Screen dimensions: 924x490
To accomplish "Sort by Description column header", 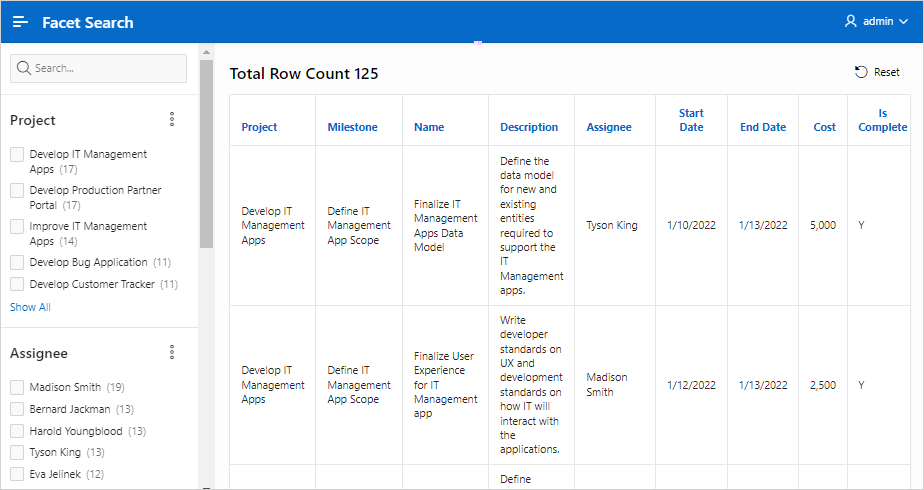I will tap(529, 127).
